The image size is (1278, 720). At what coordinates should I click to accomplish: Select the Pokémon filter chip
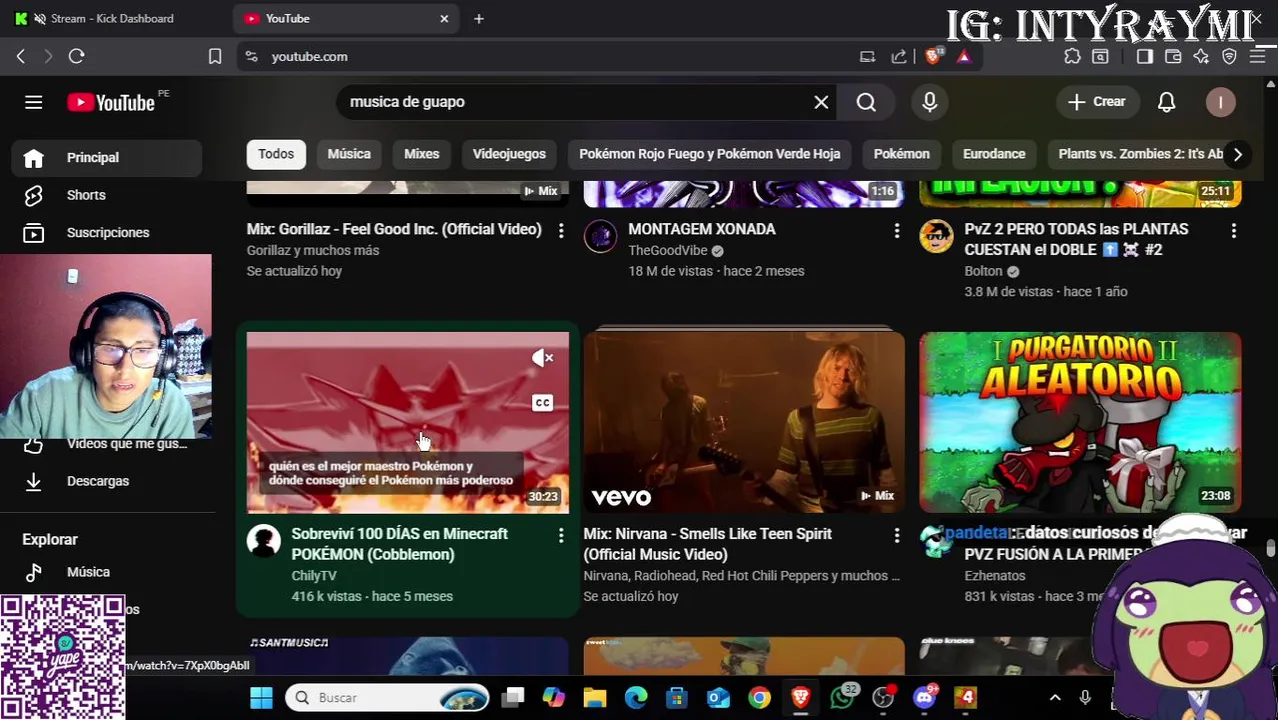pyautogui.click(x=901, y=154)
